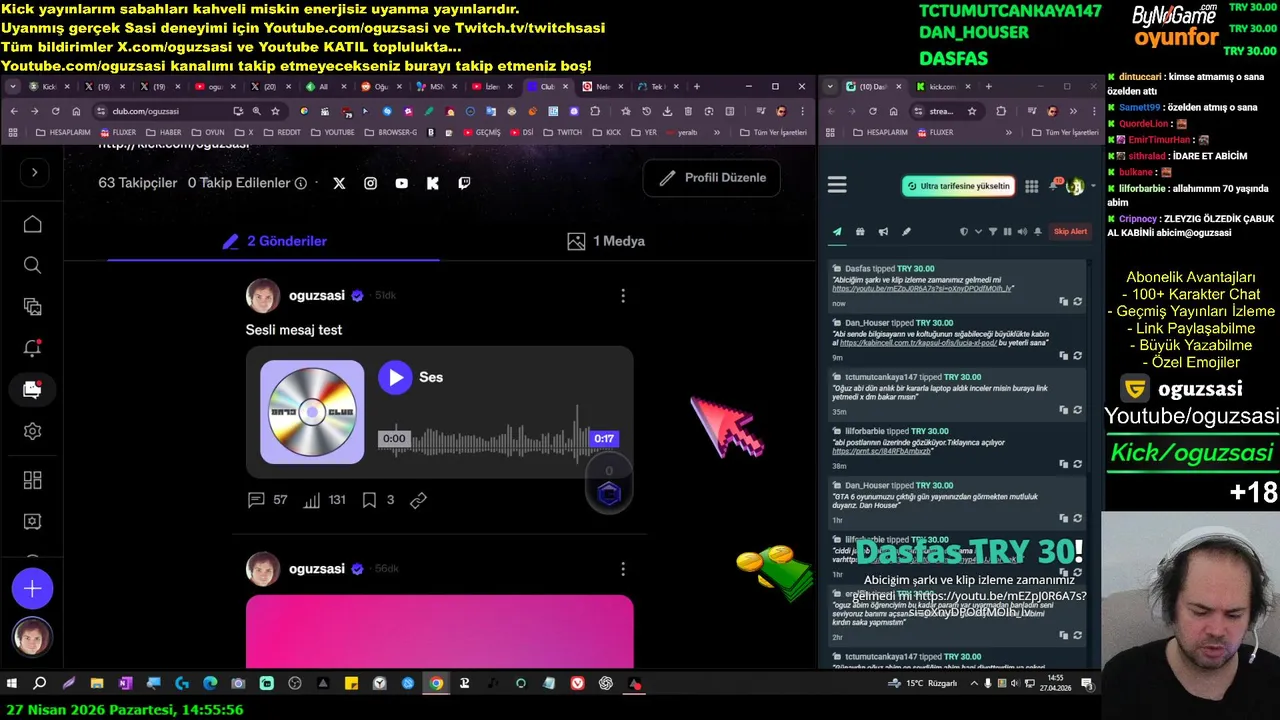Screen dimensions: 1280x720
Task: Open hamburger menu in Streamlabs window
Action: point(837,185)
